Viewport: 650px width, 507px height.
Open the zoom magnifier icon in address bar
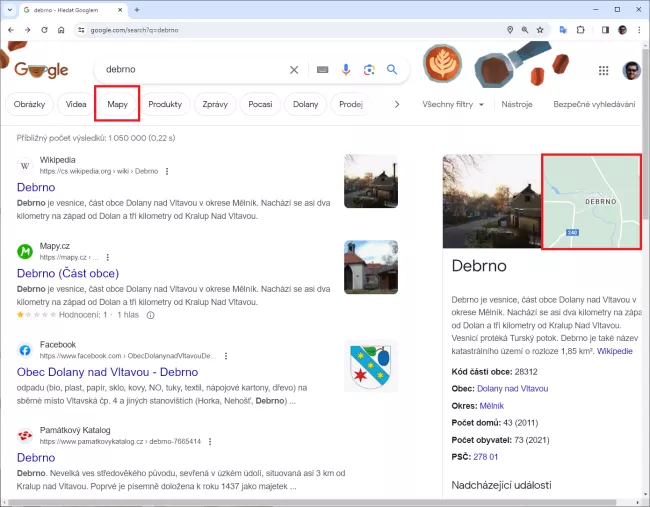point(525,30)
